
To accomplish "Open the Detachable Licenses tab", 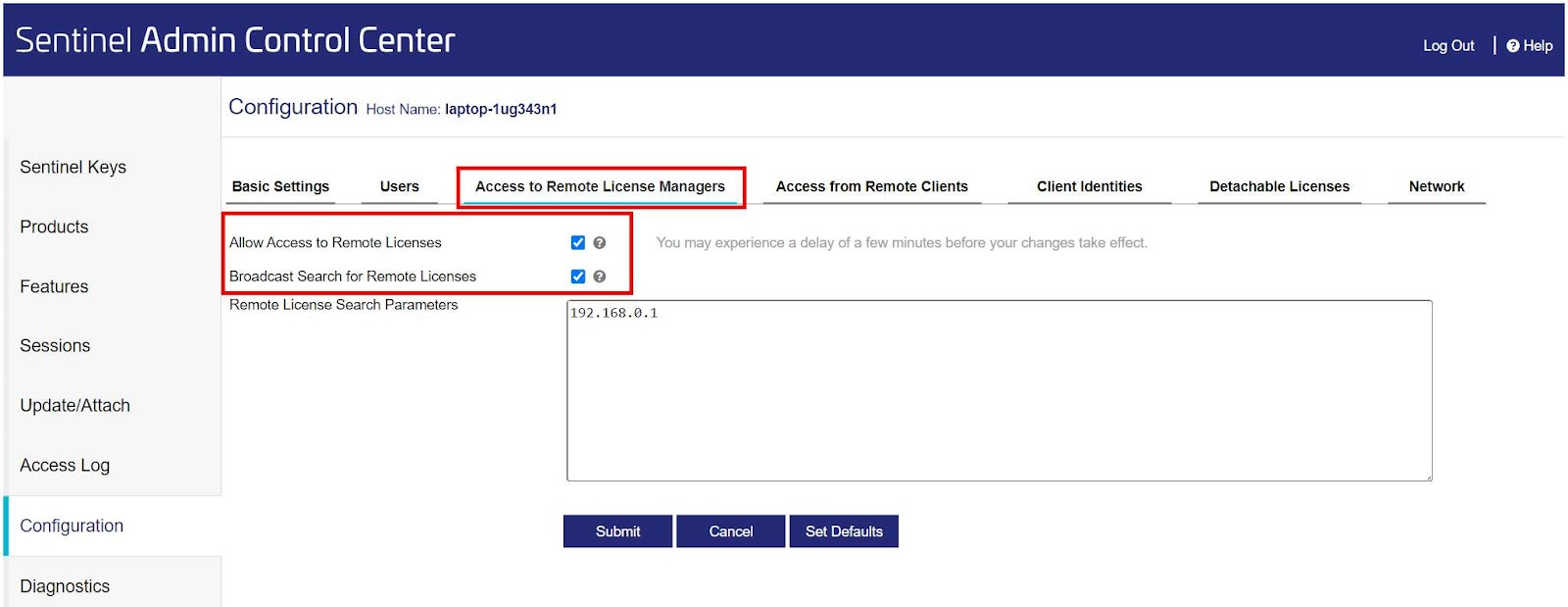I will pos(1279,186).
